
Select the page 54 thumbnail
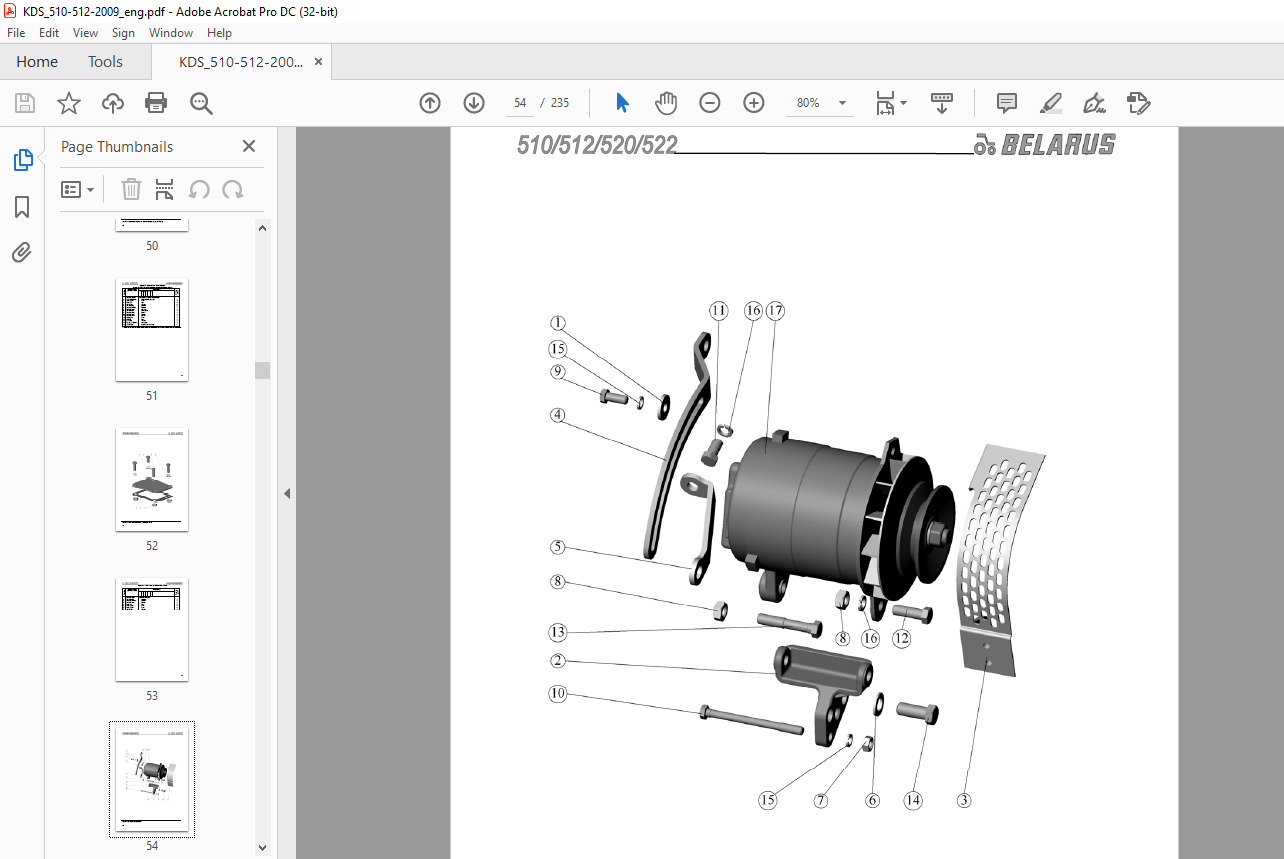tap(152, 780)
